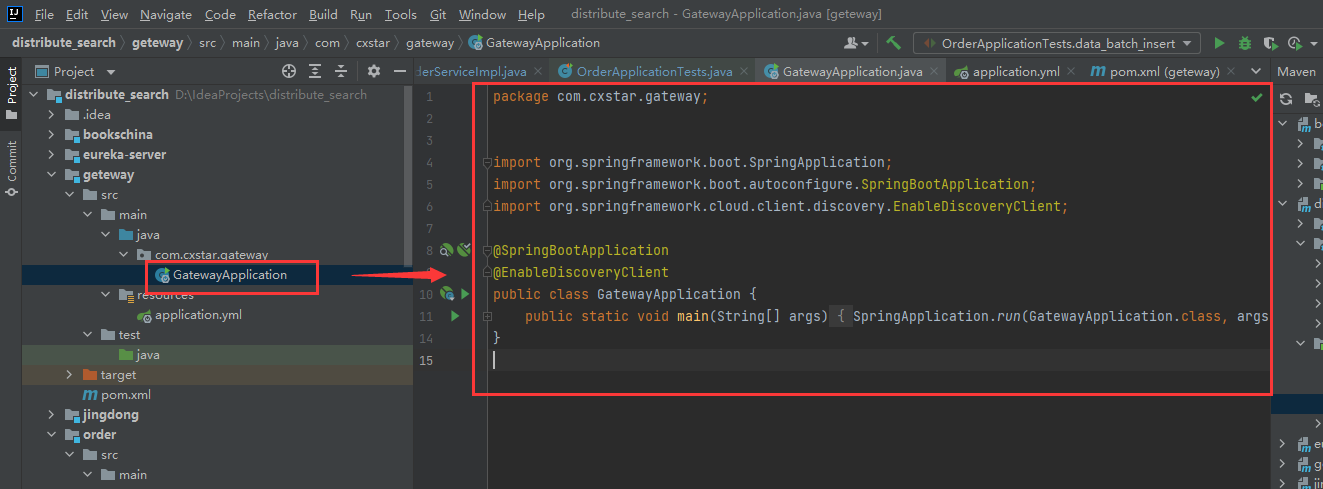1323x489 pixels.
Task: Click Select Opened File crosshair icon
Action: coord(289,71)
